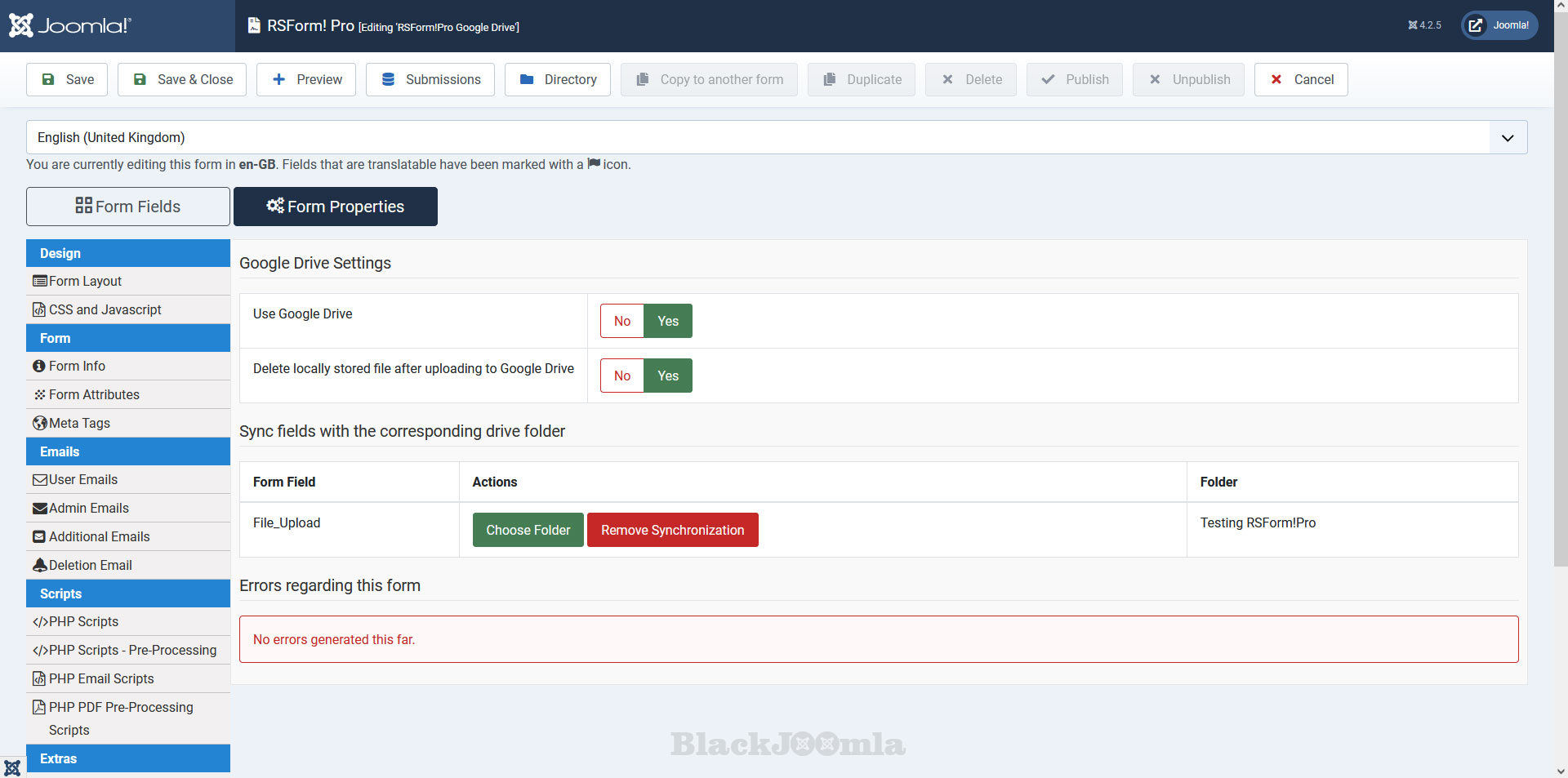Click the Meta Tags globe icon
Screen dimensions: 1568x778
(39, 423)
